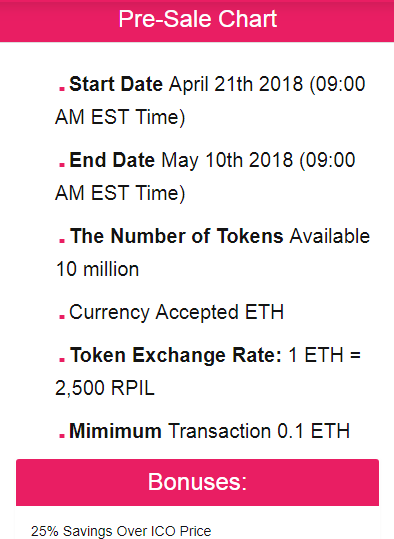Click the pink bullet beside End Date
Image resolution: width=394 pixels, height=539 pixels.
[x=62, y=164]
